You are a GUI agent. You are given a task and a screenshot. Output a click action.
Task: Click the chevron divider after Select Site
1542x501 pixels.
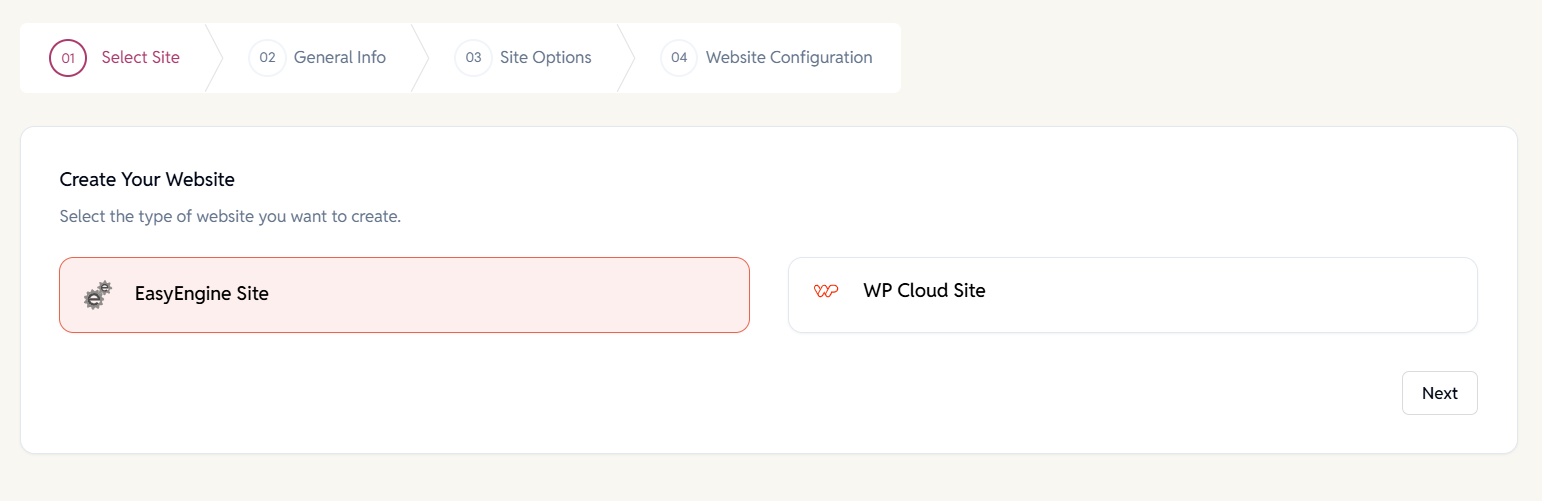(x=214, y=58)
